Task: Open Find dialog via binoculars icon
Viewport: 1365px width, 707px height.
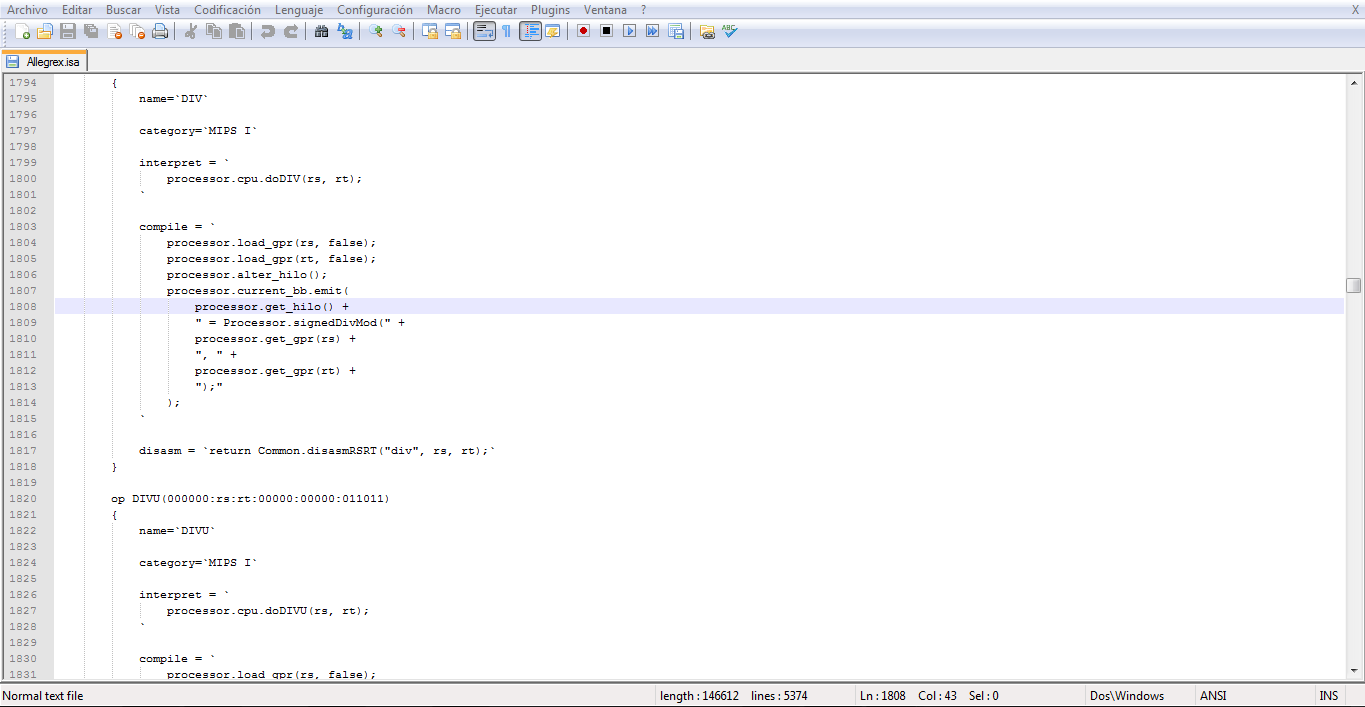Action: [x=321, y=31]
